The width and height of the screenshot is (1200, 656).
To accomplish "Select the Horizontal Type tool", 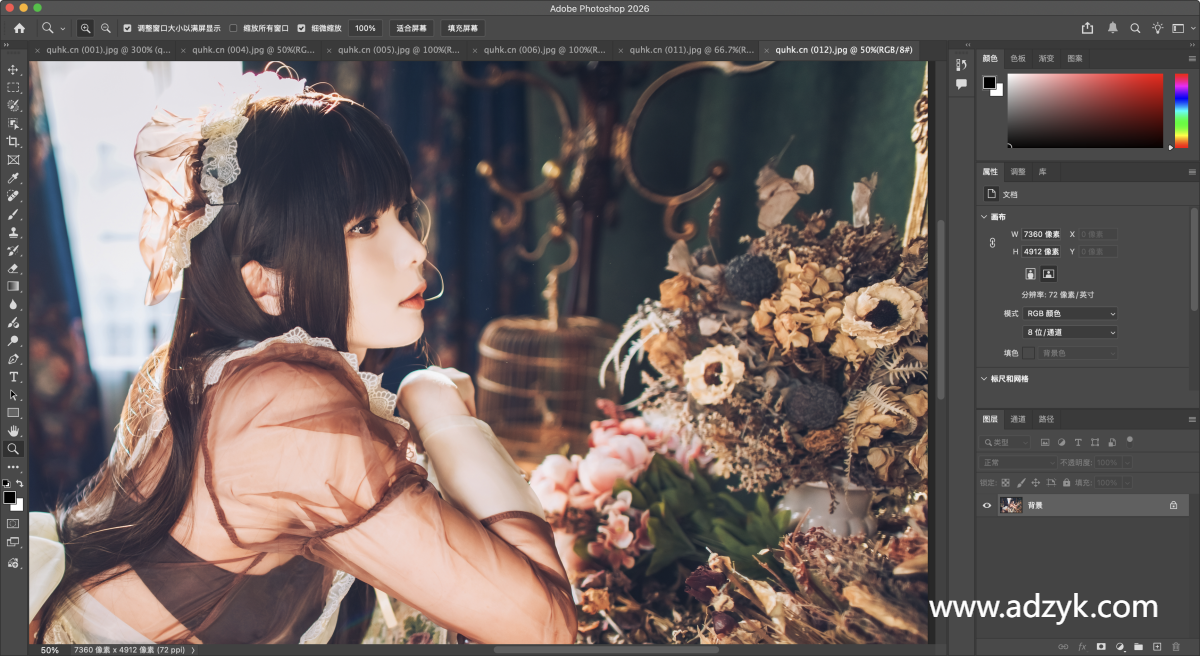I will click(14, 377).
